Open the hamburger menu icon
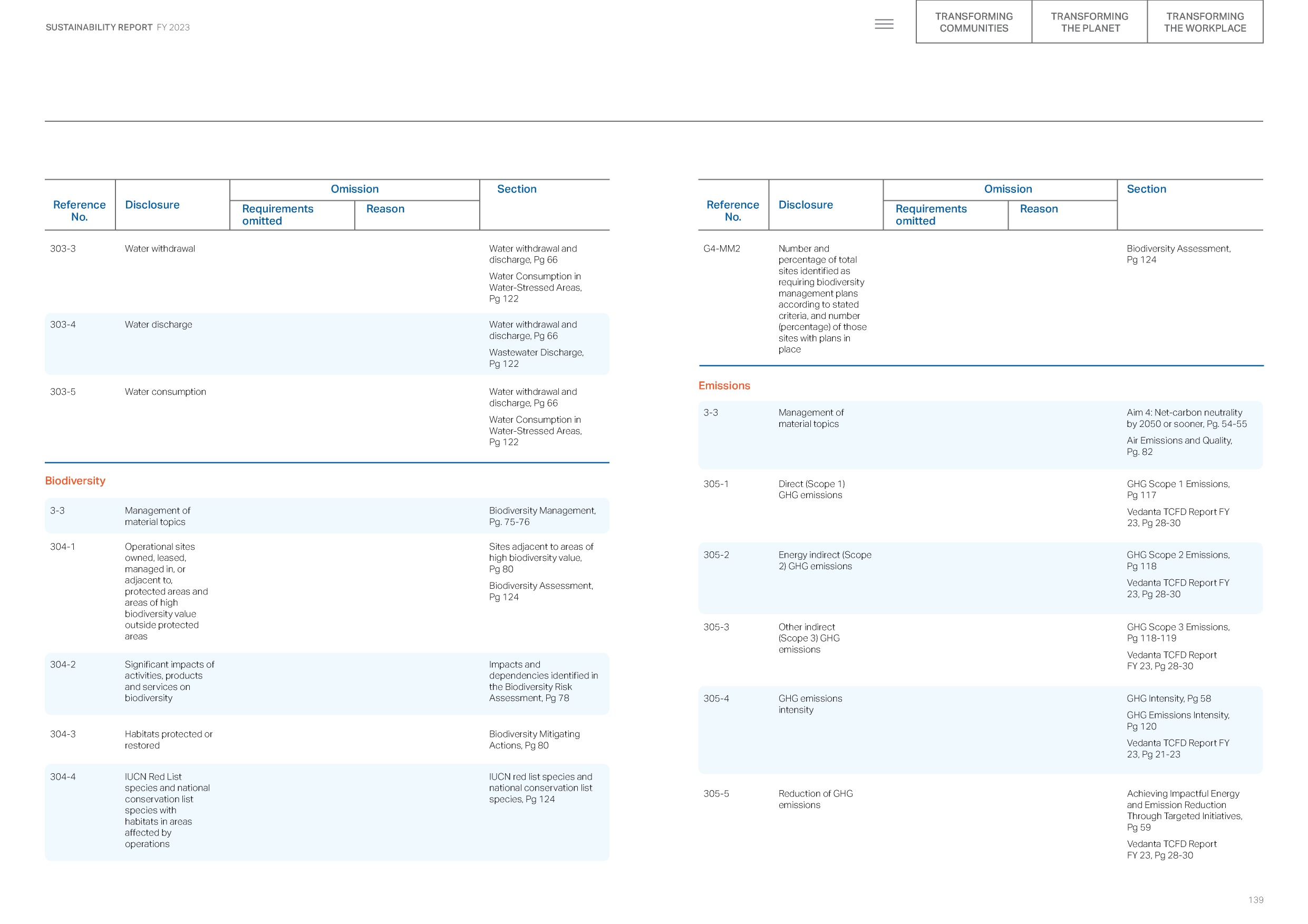The image size is (1308, 924). (884, 24)
